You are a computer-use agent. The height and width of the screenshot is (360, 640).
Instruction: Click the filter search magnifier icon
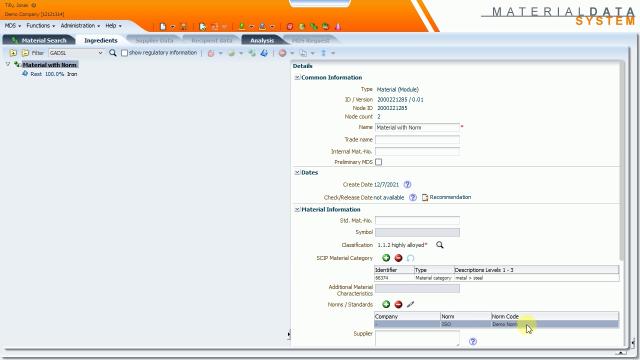[113, 53]
